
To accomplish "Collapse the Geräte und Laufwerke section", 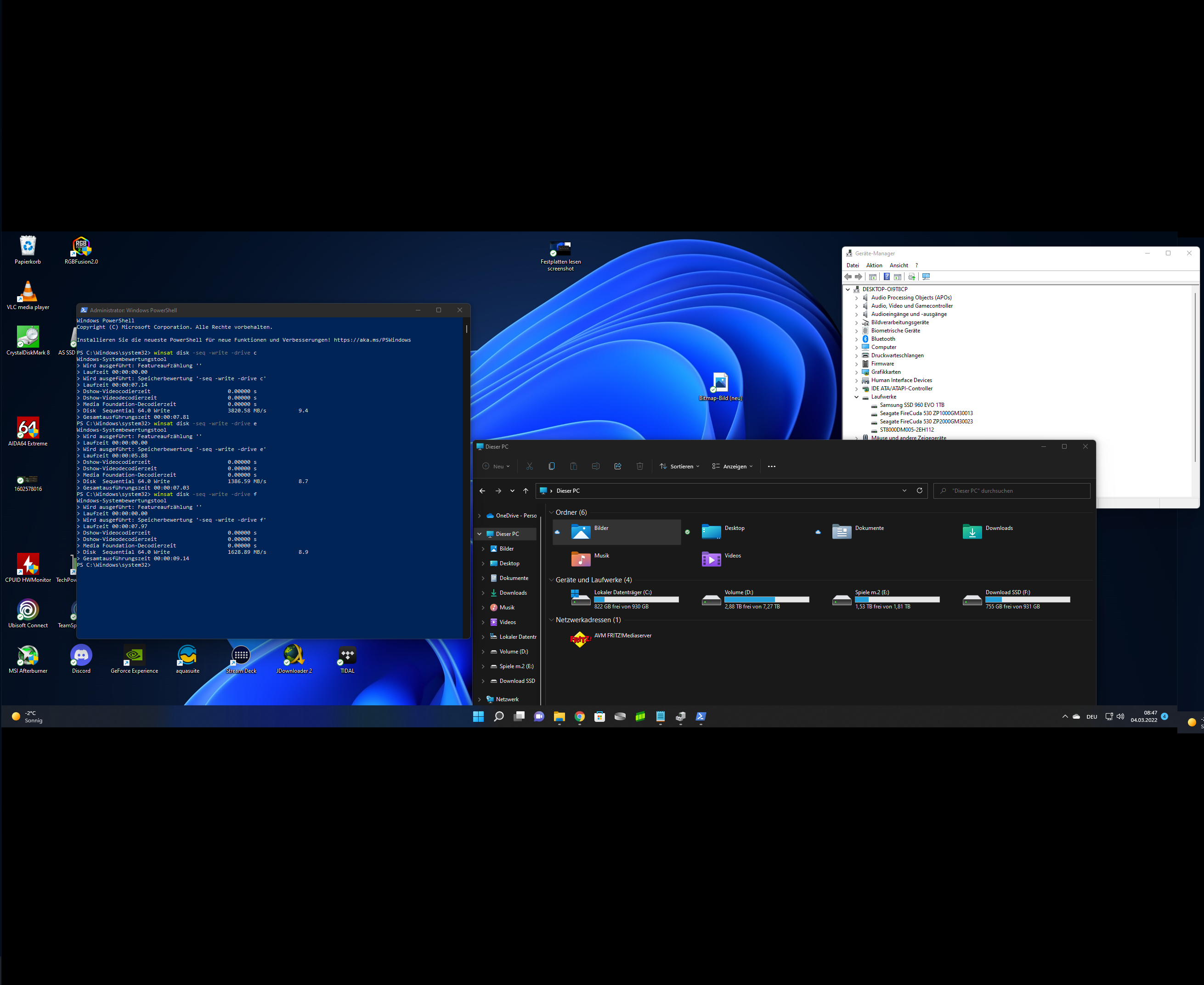I will click(x=551, y=580).
